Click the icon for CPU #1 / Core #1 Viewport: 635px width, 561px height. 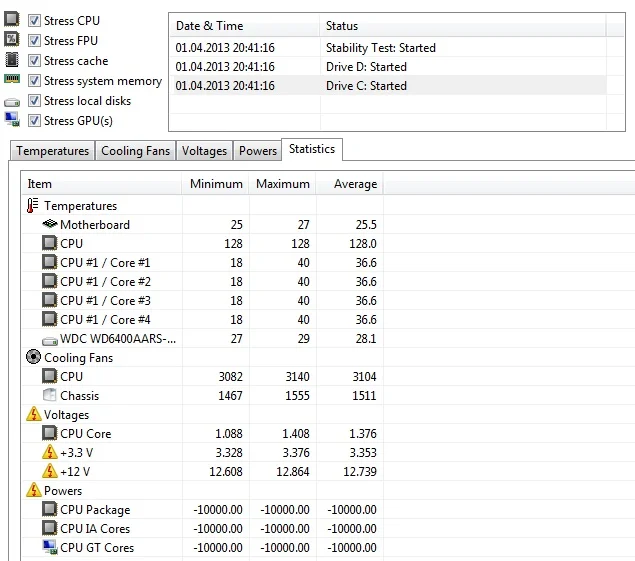pyautogui.click(x=49, y=262)
